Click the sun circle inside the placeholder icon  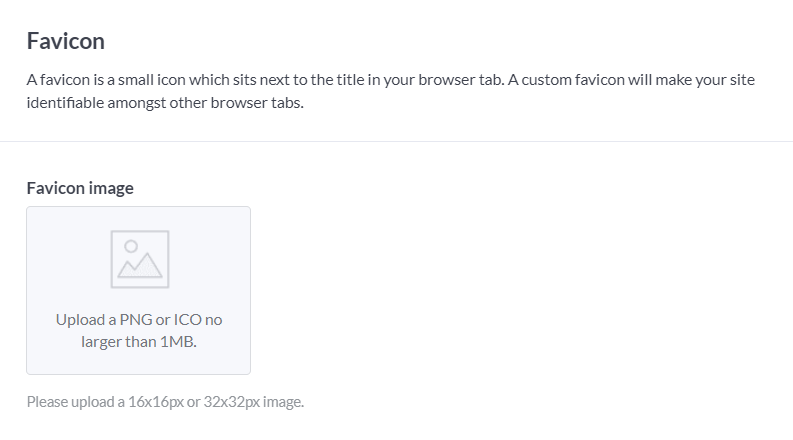pos(131,246)
